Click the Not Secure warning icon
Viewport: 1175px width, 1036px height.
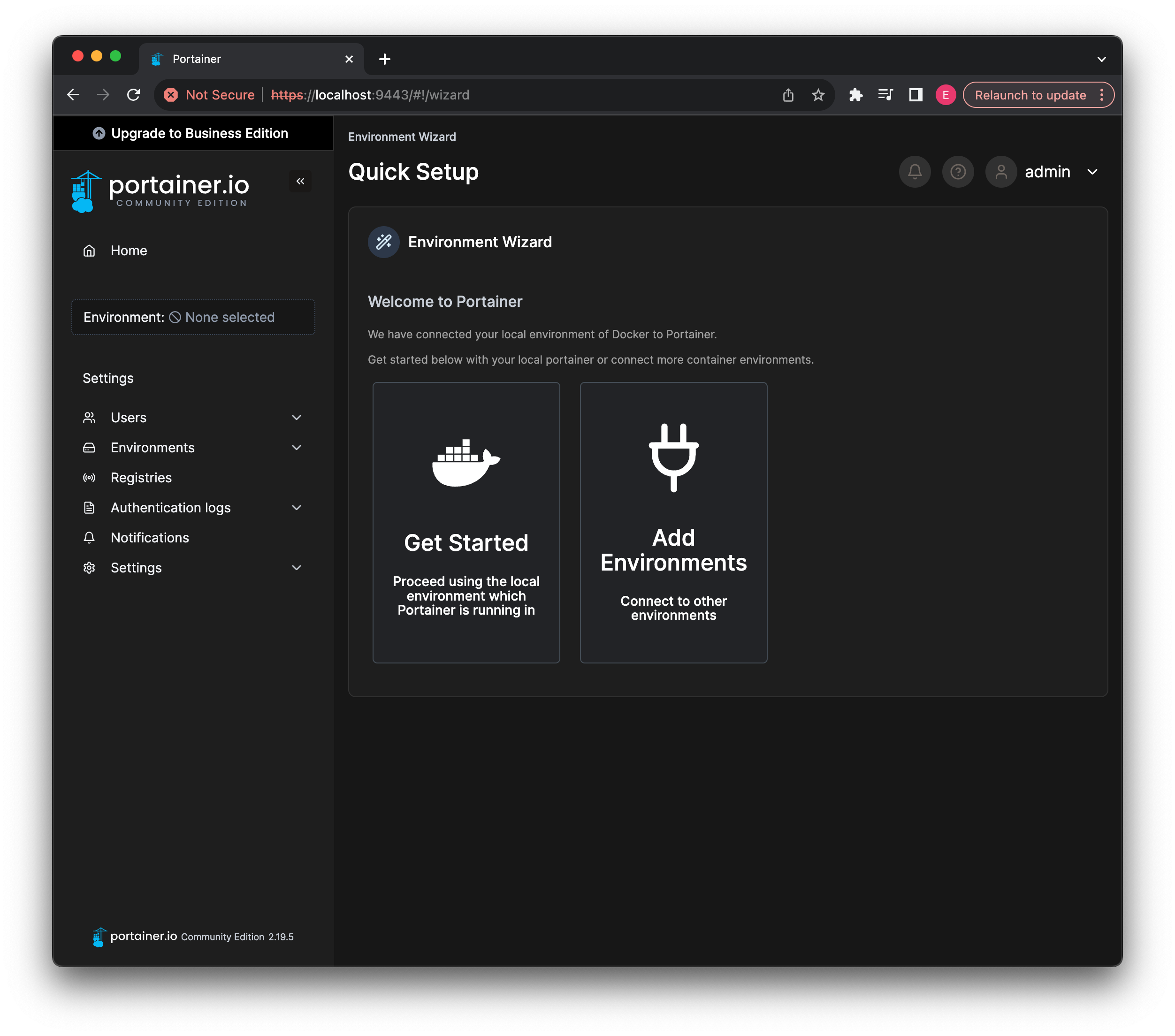pyautogui.click(x=171, y=95)
